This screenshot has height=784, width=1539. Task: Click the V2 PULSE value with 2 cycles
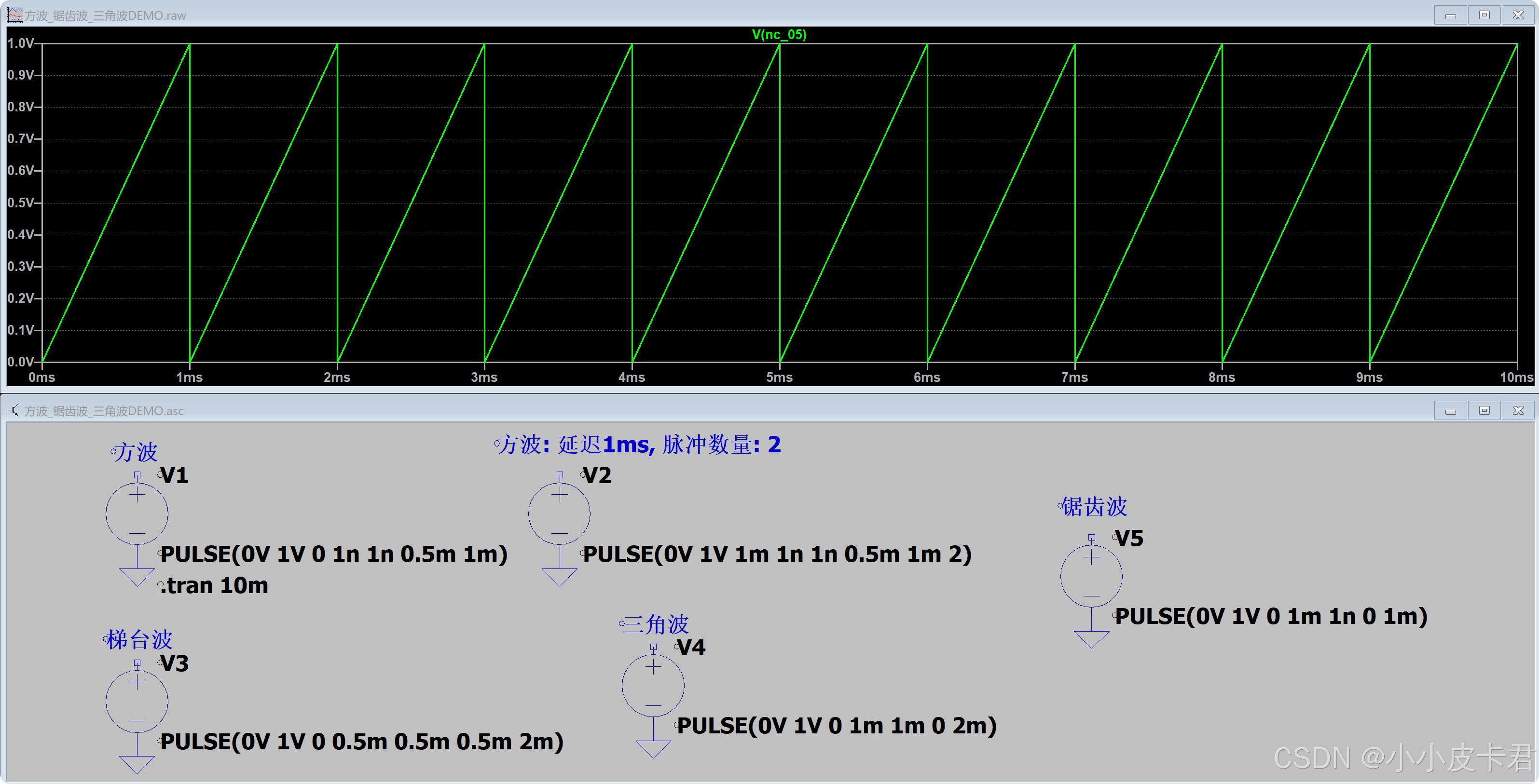(777, 554)
